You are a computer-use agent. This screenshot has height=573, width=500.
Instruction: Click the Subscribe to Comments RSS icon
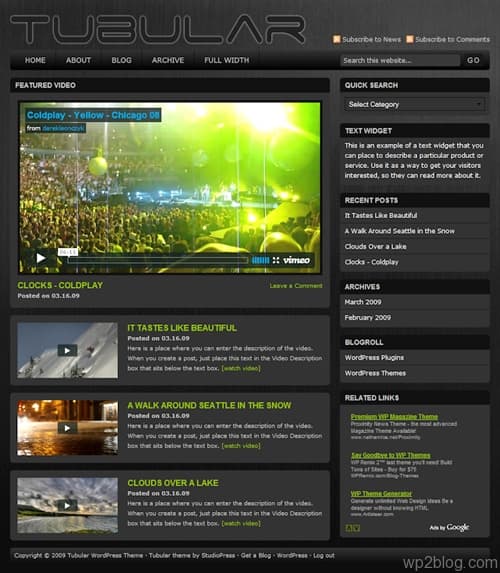tap(410, 39)
